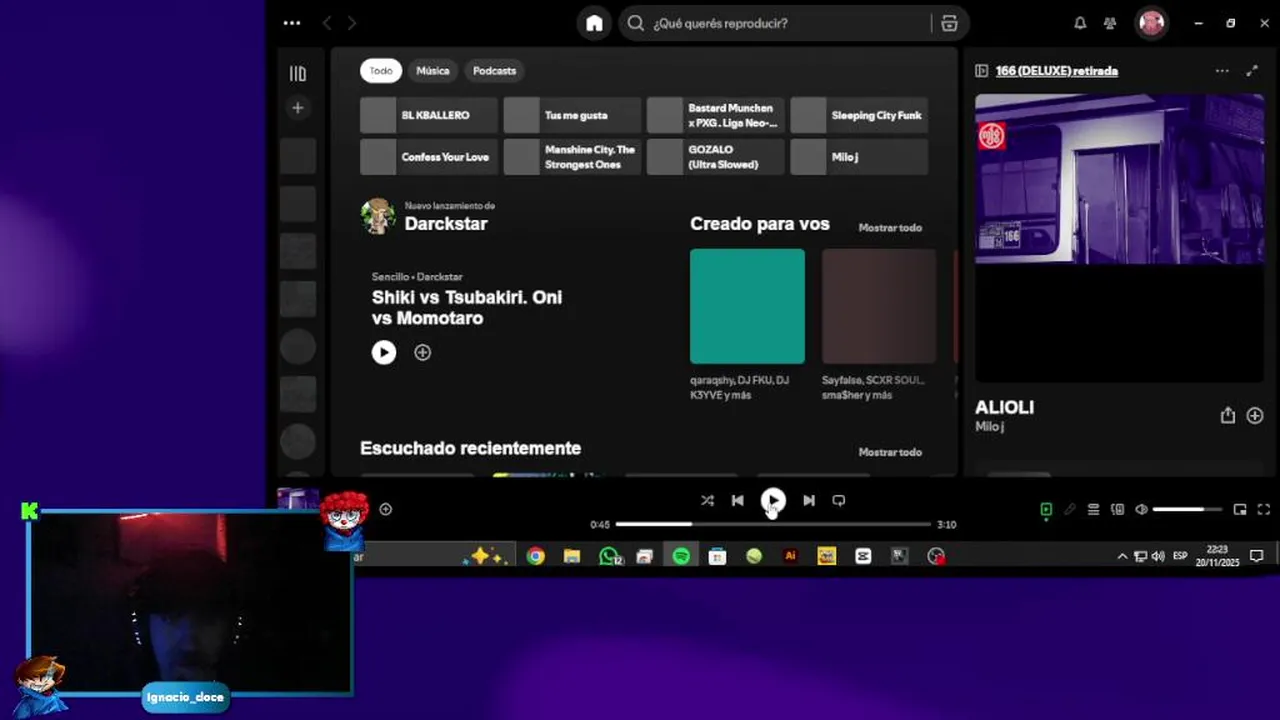Open the play queue icon
The width and height of the screenshot is (1280, 720).
tap(1093, 510)
